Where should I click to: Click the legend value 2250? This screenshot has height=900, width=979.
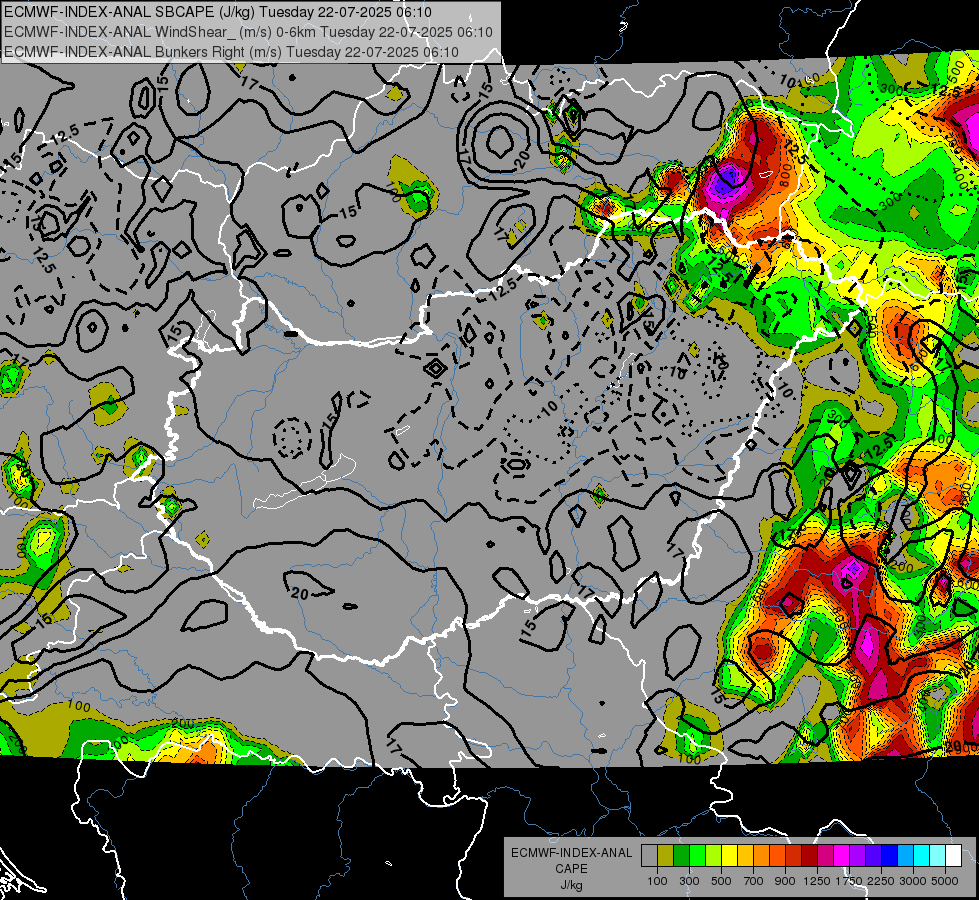pyautogui.click(x=881, y=881)
